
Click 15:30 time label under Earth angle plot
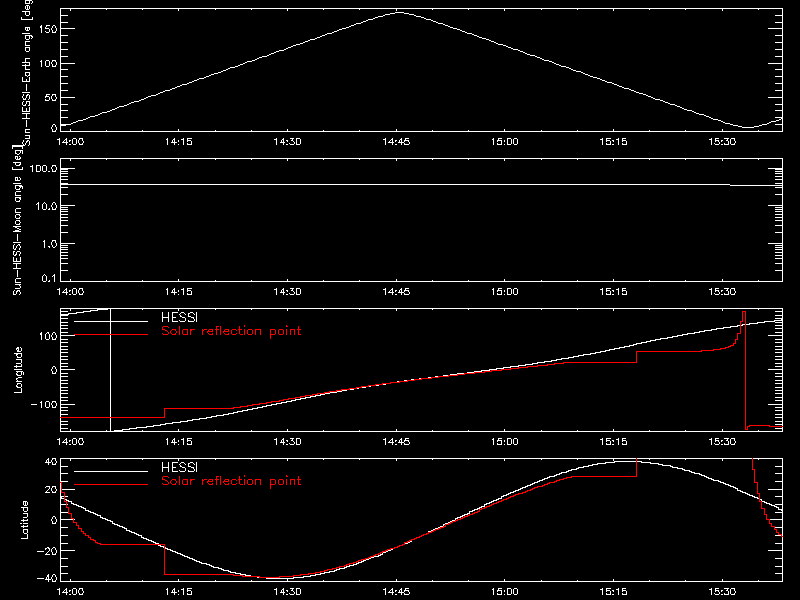coord(722,142)
